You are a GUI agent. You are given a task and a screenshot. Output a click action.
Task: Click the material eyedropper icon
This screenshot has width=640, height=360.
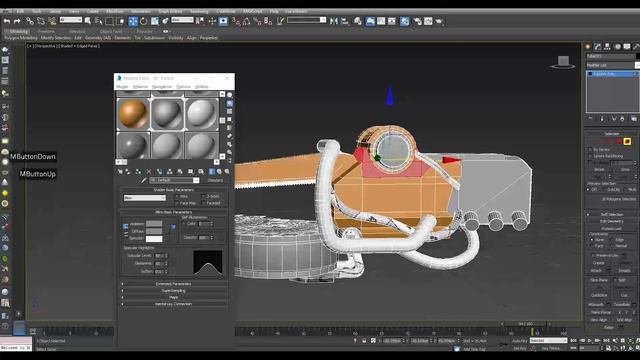(x=144, y=180)
